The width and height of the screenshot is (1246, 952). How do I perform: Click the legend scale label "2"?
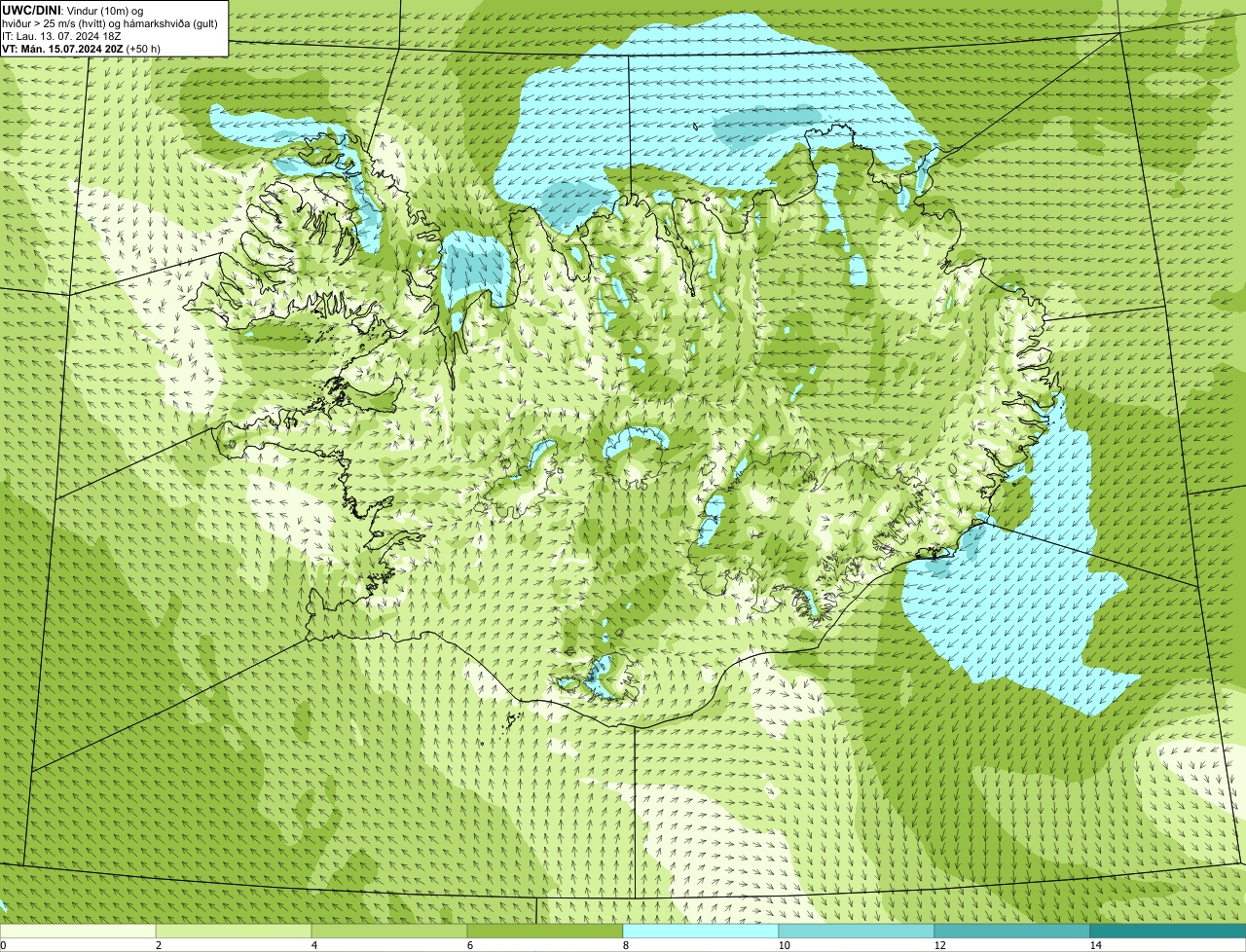(x=158, y=945)
